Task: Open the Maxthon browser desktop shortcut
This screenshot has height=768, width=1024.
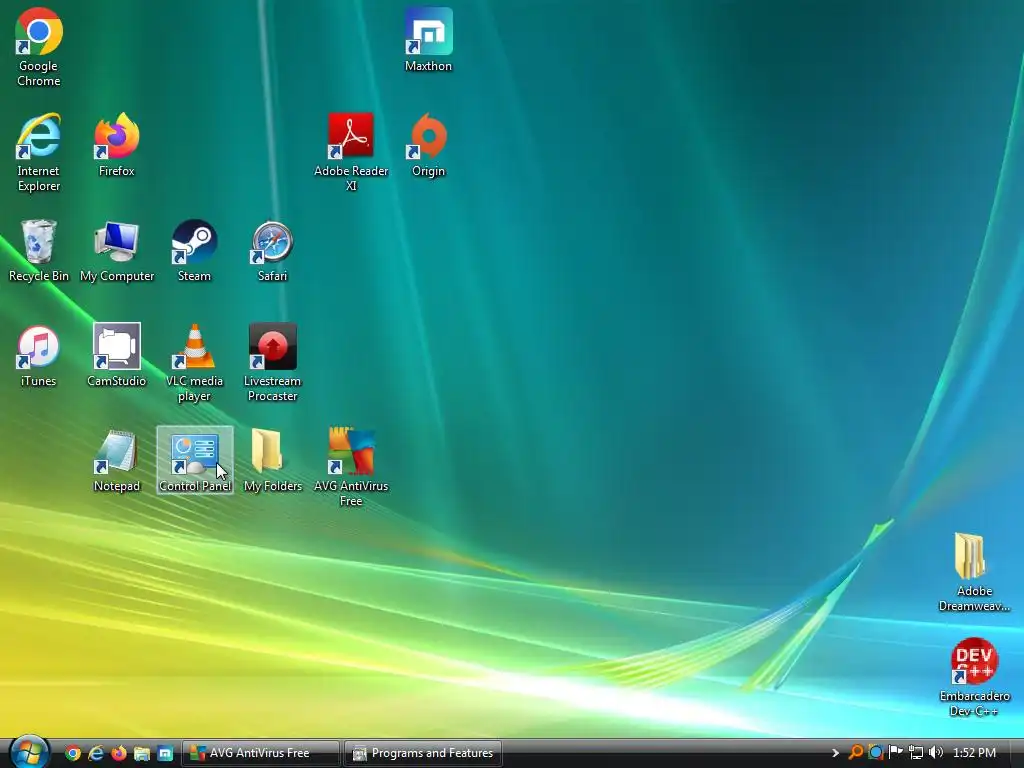Action: [x=428, y=40]
